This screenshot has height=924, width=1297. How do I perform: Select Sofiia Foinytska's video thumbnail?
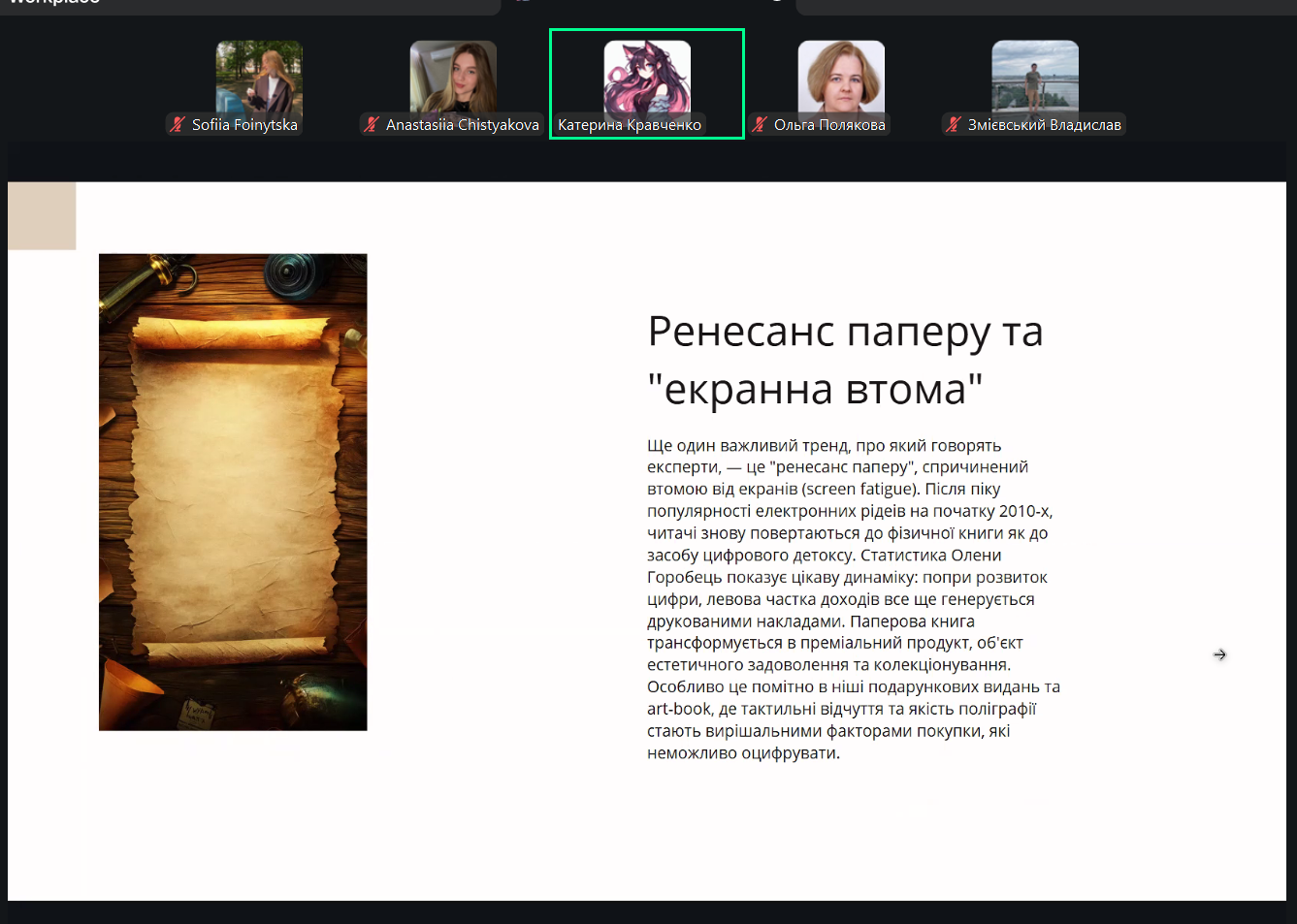(259, 76)
